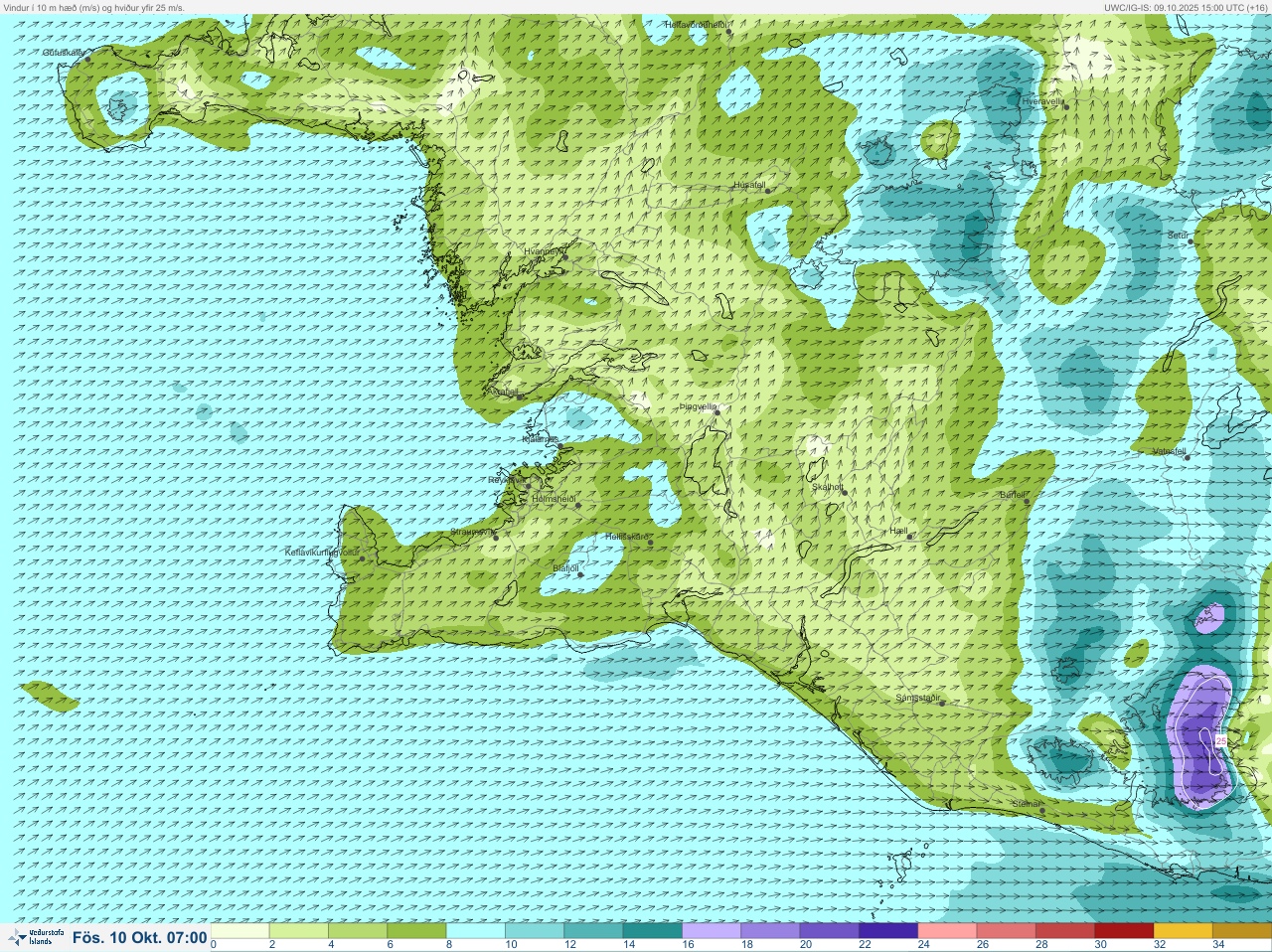Click the legend tick label '34'
The height and width of the screenshot is (952, 1272).
pyautogui.click(x=1217, y=945)
